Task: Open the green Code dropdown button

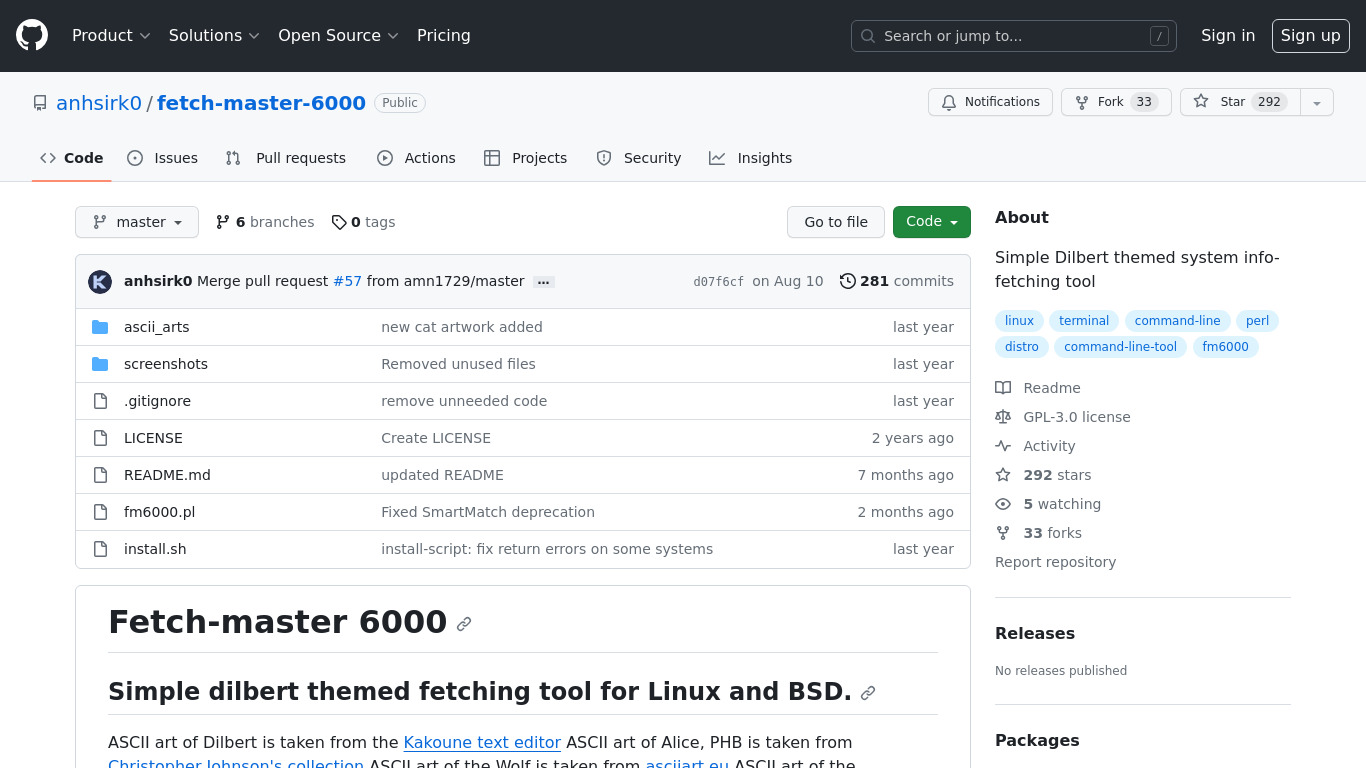Action: click(x=932, y=222)
